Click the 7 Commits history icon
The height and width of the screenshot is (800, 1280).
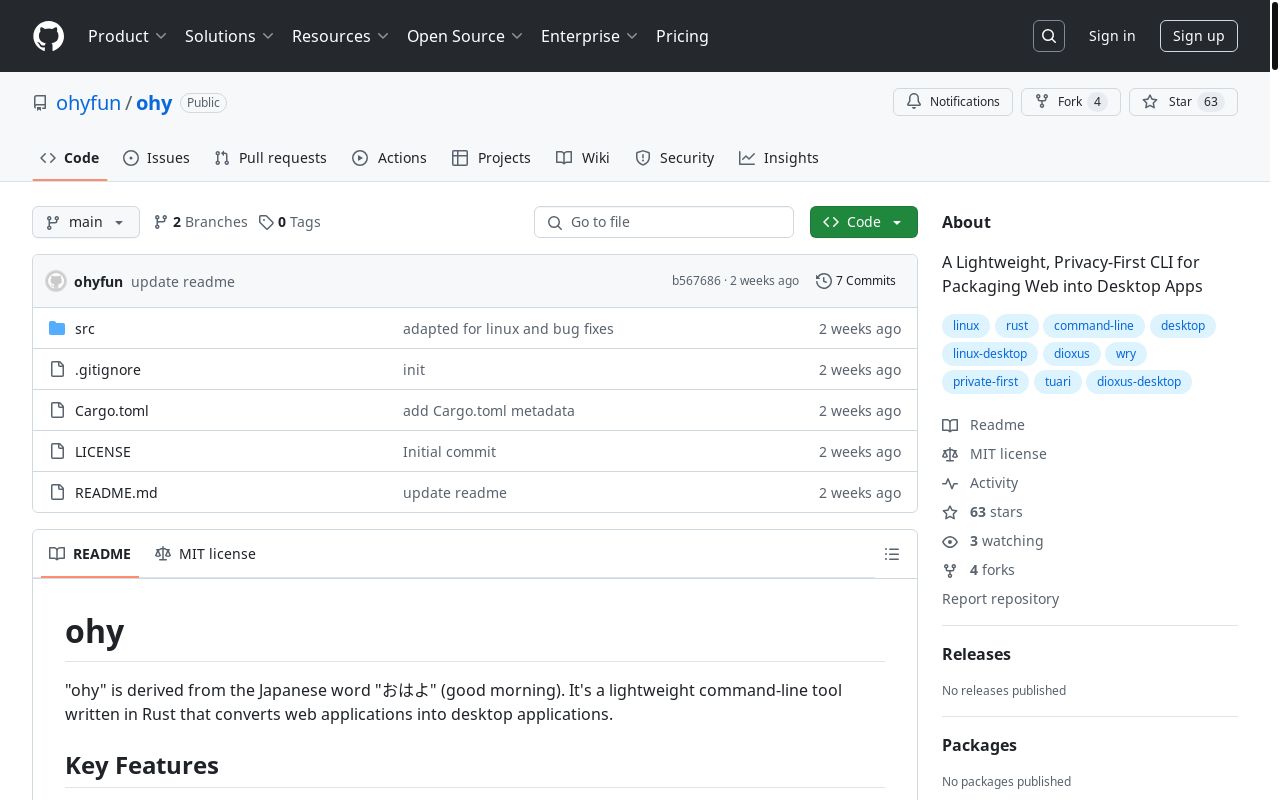824,281
